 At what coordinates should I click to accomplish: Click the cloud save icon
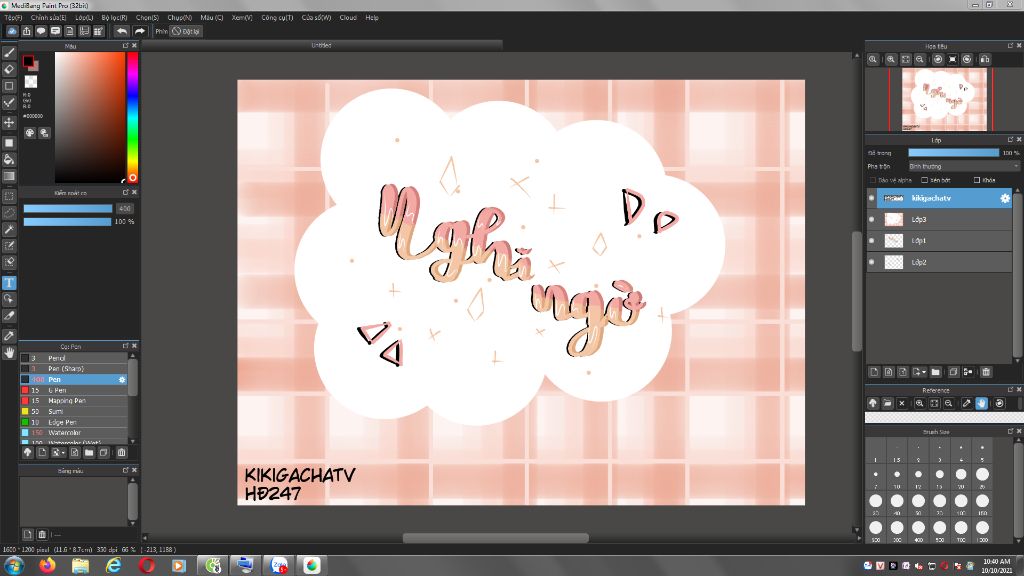(12, 31)
